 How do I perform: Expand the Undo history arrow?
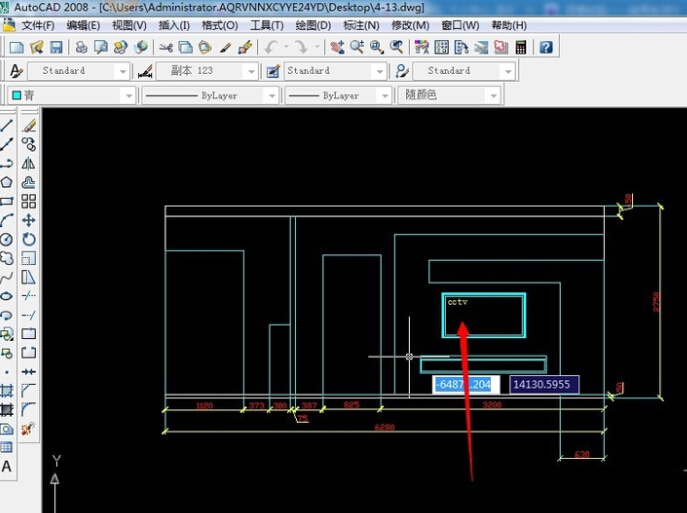tap(286, 47)
